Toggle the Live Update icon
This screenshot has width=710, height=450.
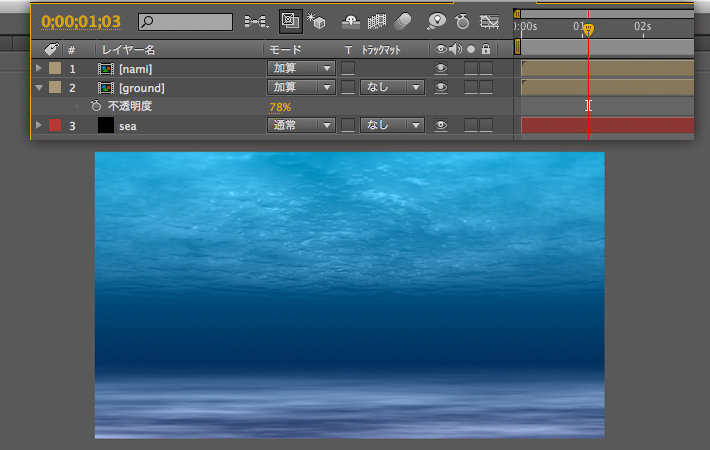(x=291, y=21)
